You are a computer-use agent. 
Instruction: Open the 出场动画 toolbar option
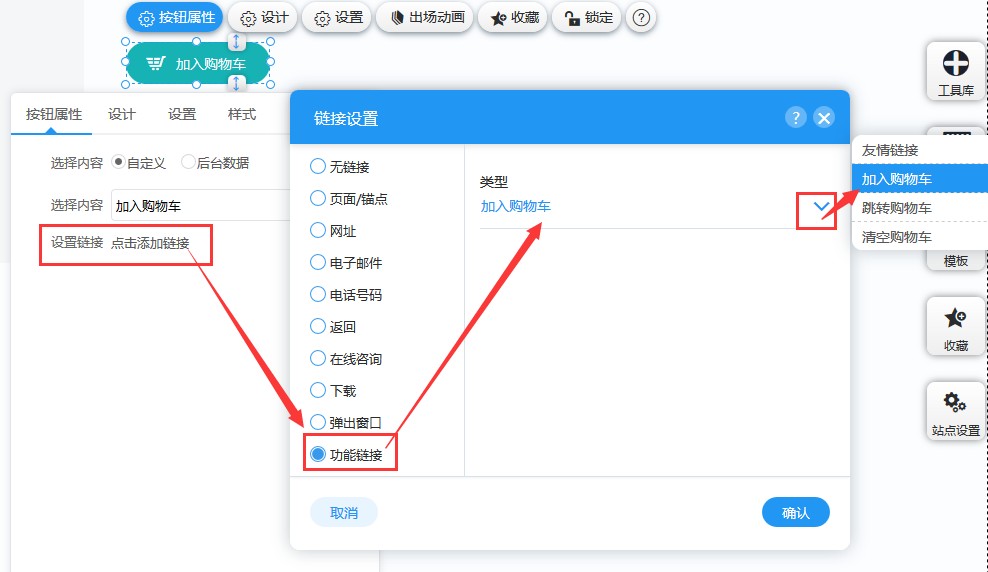point(424,18)
